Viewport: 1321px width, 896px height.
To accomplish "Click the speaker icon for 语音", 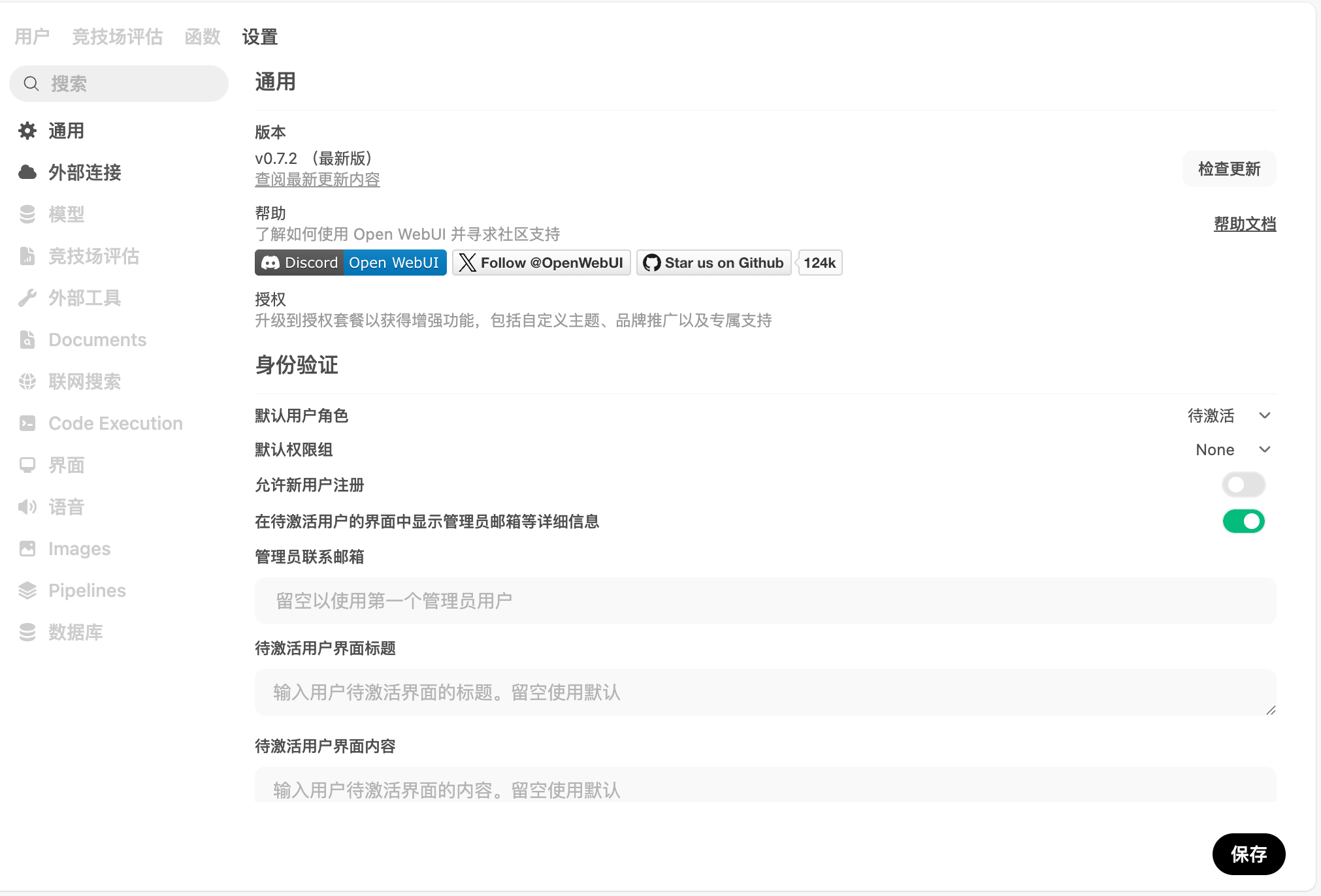I will click(x=27, y=507).
